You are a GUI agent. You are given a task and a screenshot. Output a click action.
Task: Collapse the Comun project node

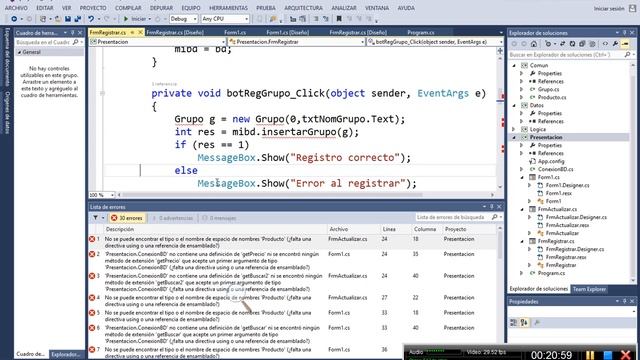coord(514,65)
